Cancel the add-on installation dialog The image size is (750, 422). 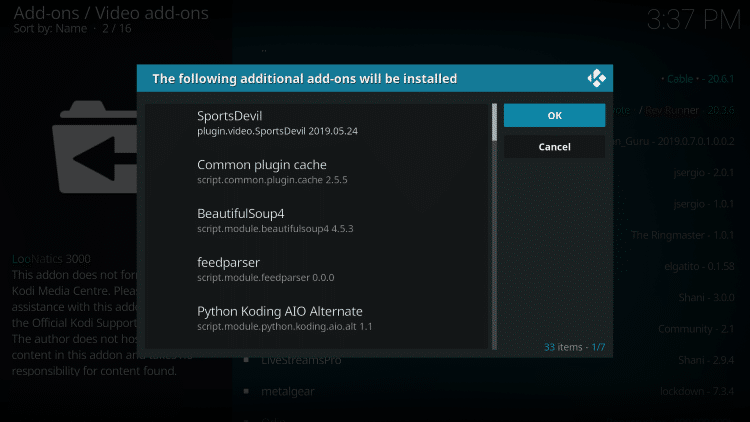554,147
